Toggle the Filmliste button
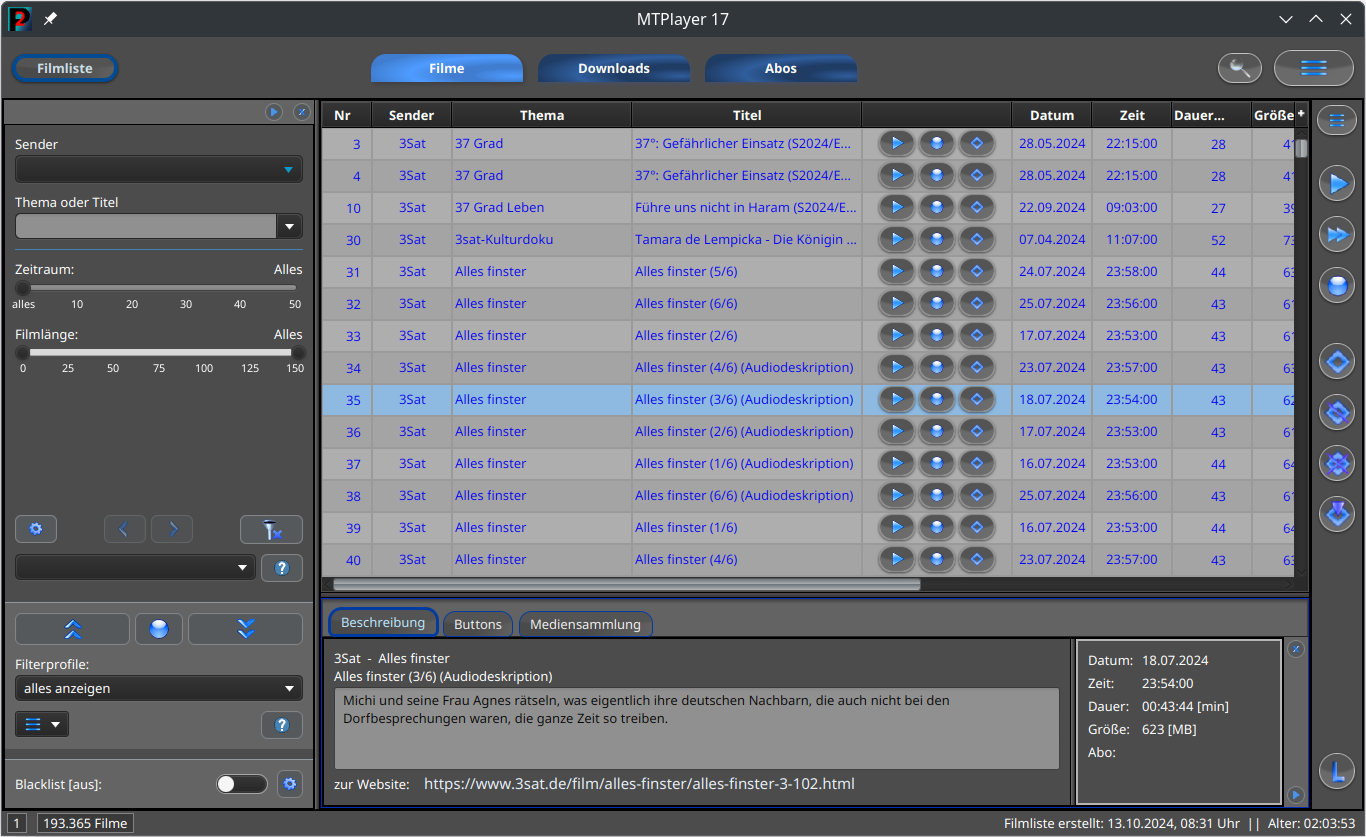 click(65, 68)
